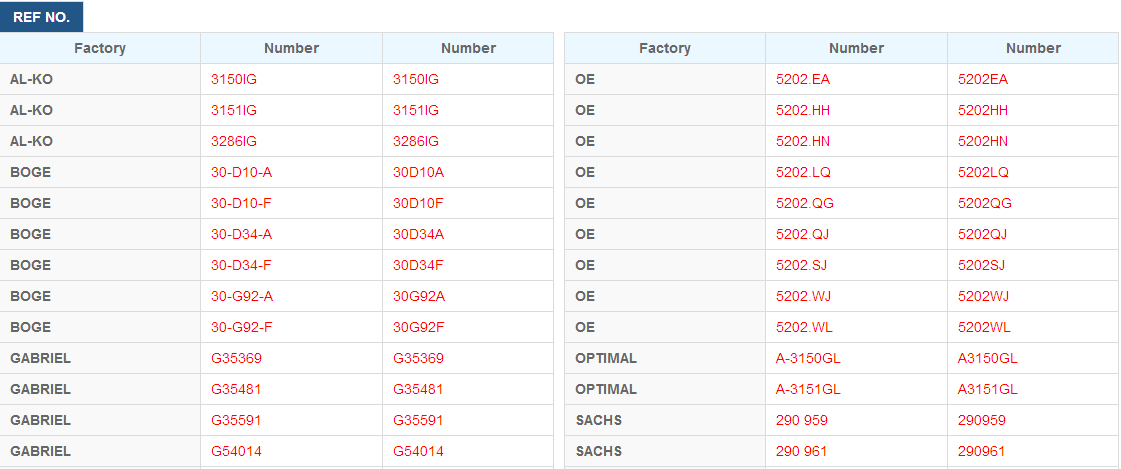
Task: Open the BOGE reference 30-D10-A
Action: pyautogui.click(x=242, y=172)
